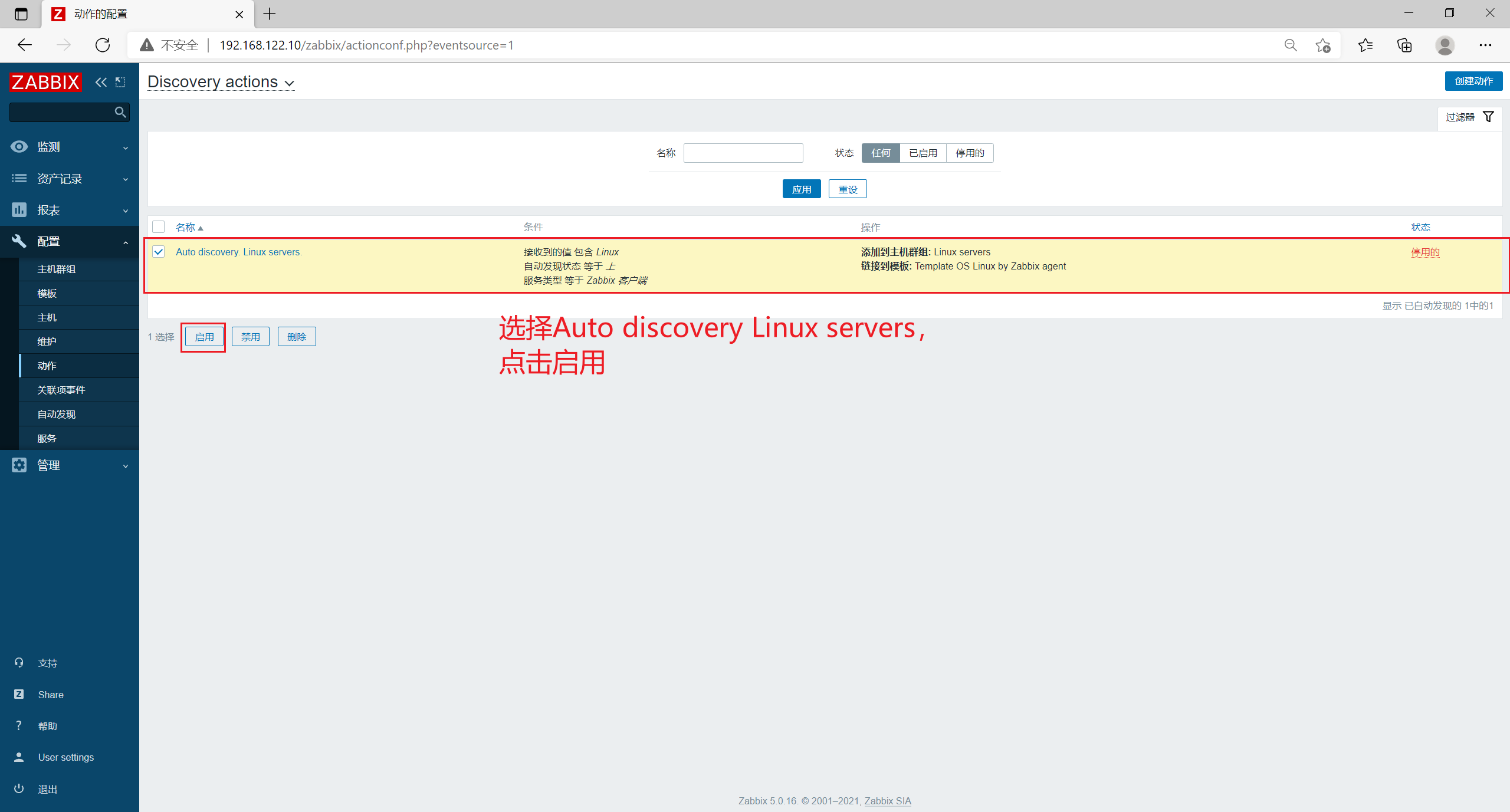
Task: Select 任何 status filter
Action: point(881,153)
